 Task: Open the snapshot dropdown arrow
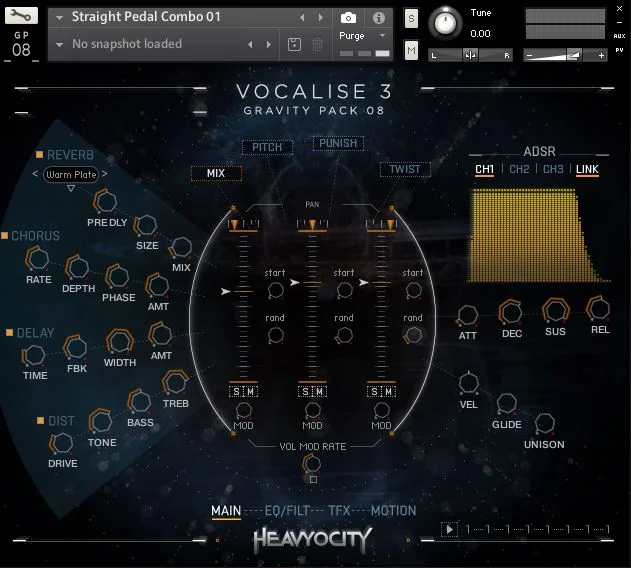[60, 44]
